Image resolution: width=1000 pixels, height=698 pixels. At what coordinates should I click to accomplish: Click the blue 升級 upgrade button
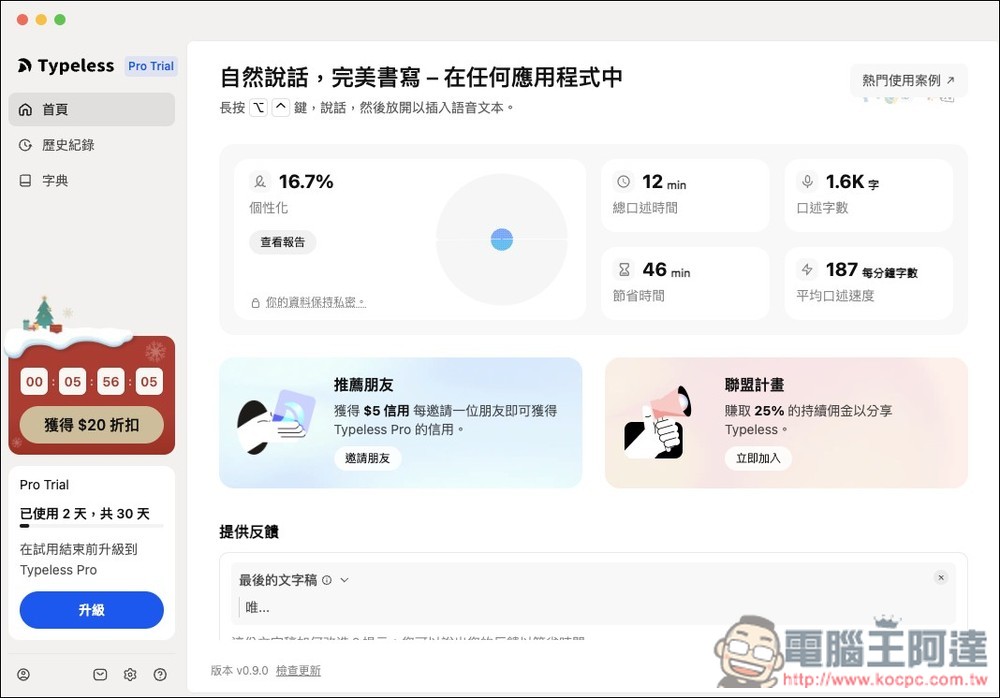pyautogui.click(x=91, y=610)
